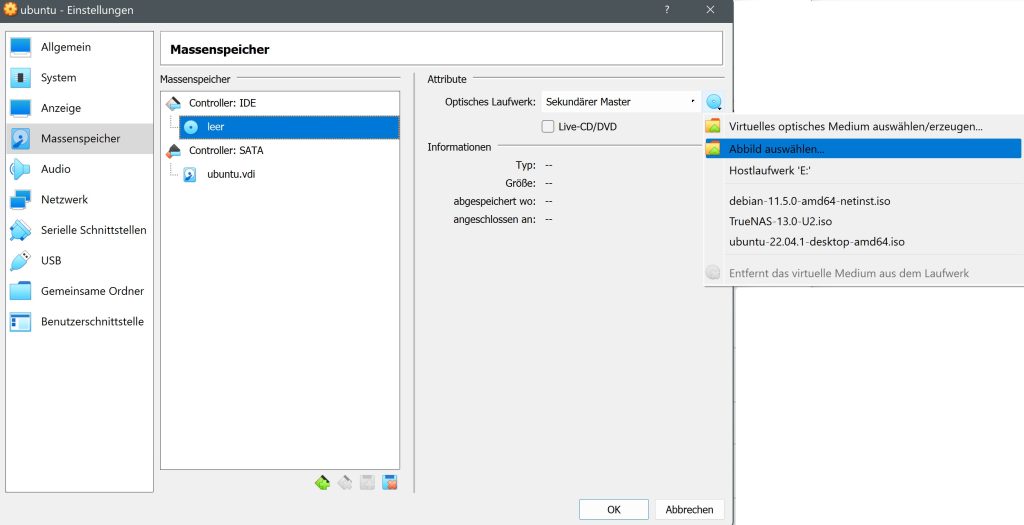Open the Anzeige display settings

(x=80, y=108)
